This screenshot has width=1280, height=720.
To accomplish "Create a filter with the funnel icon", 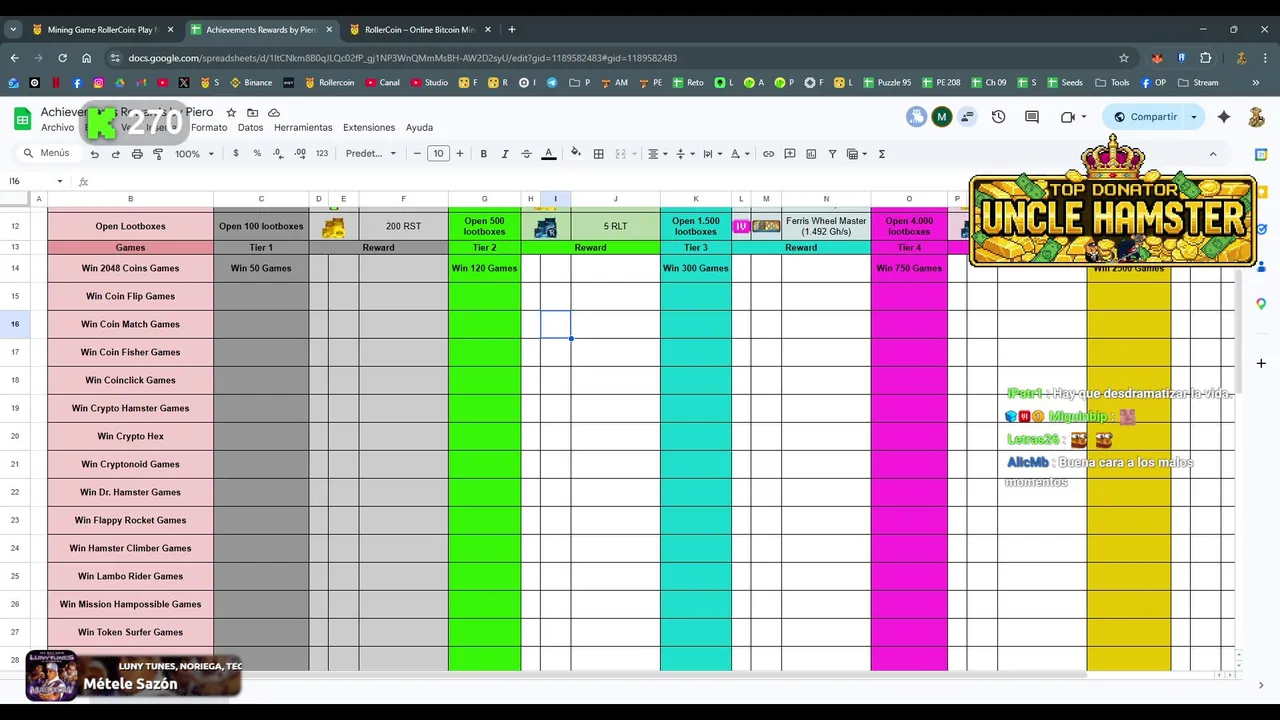I will [x=832, y=154].
